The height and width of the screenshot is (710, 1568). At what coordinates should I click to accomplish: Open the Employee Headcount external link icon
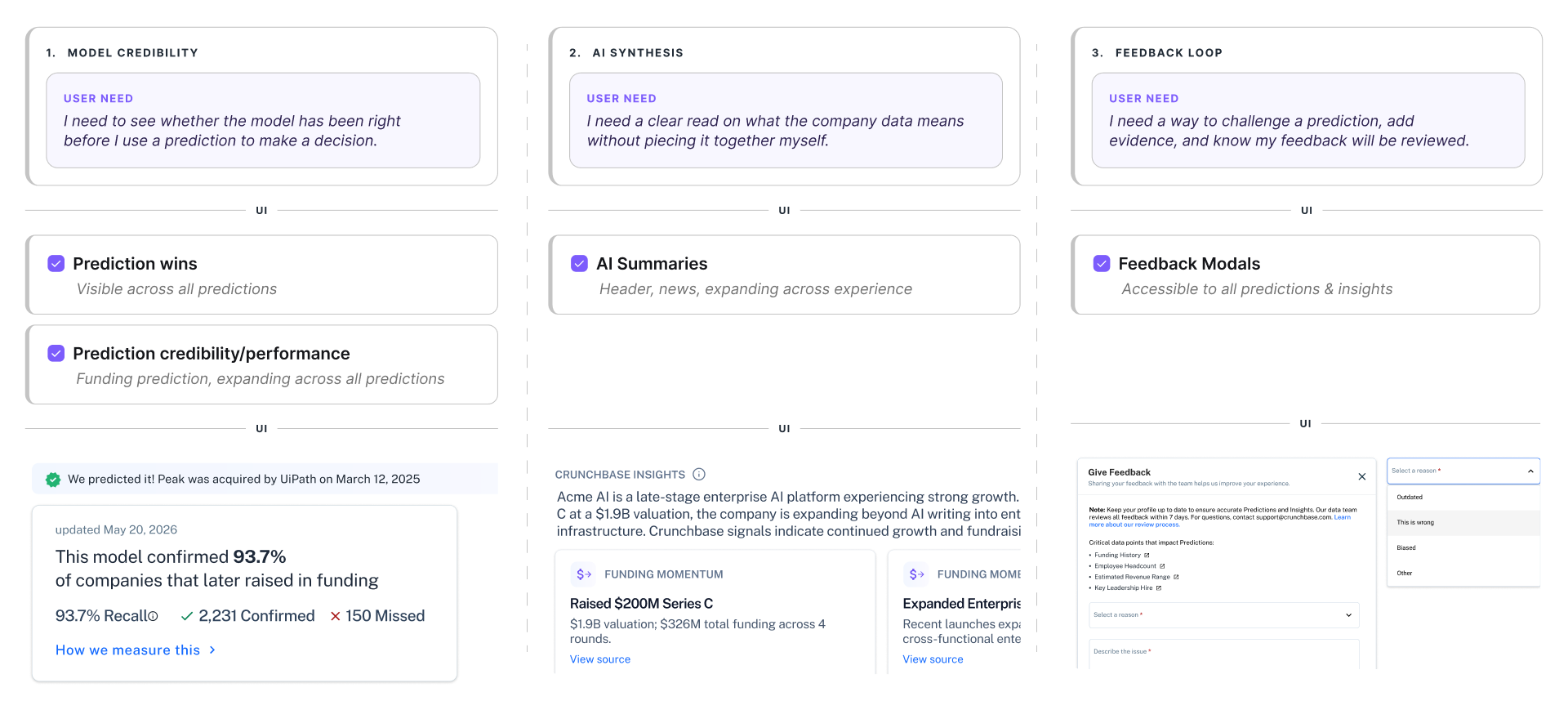1162,566
